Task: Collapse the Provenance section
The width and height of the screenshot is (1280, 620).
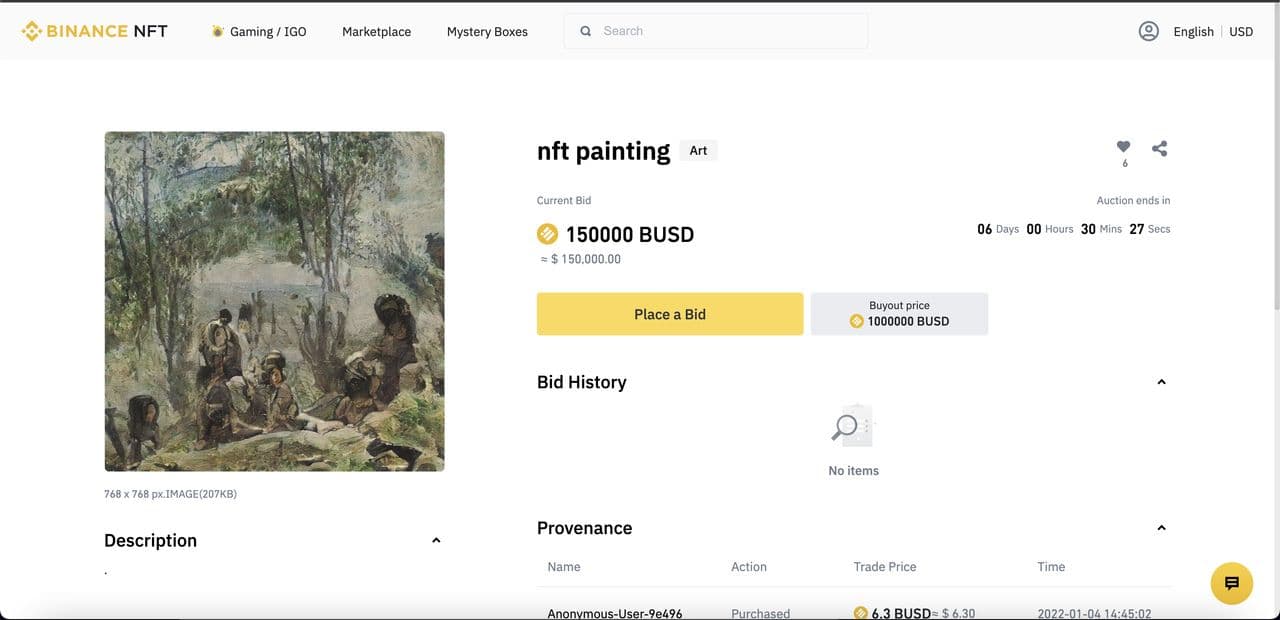Action: point(1161,528)
